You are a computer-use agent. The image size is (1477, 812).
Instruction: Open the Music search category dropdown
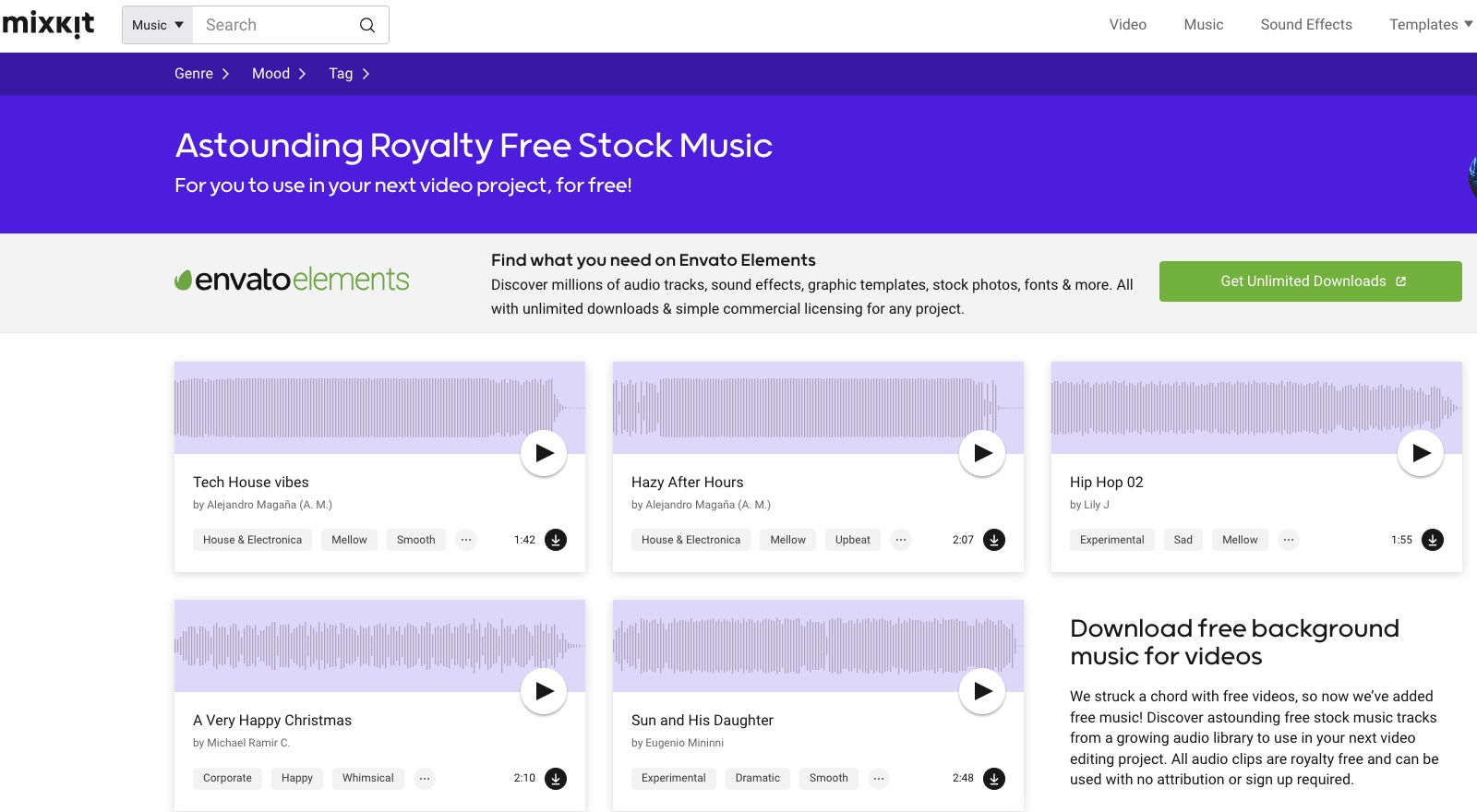(158, 25)
